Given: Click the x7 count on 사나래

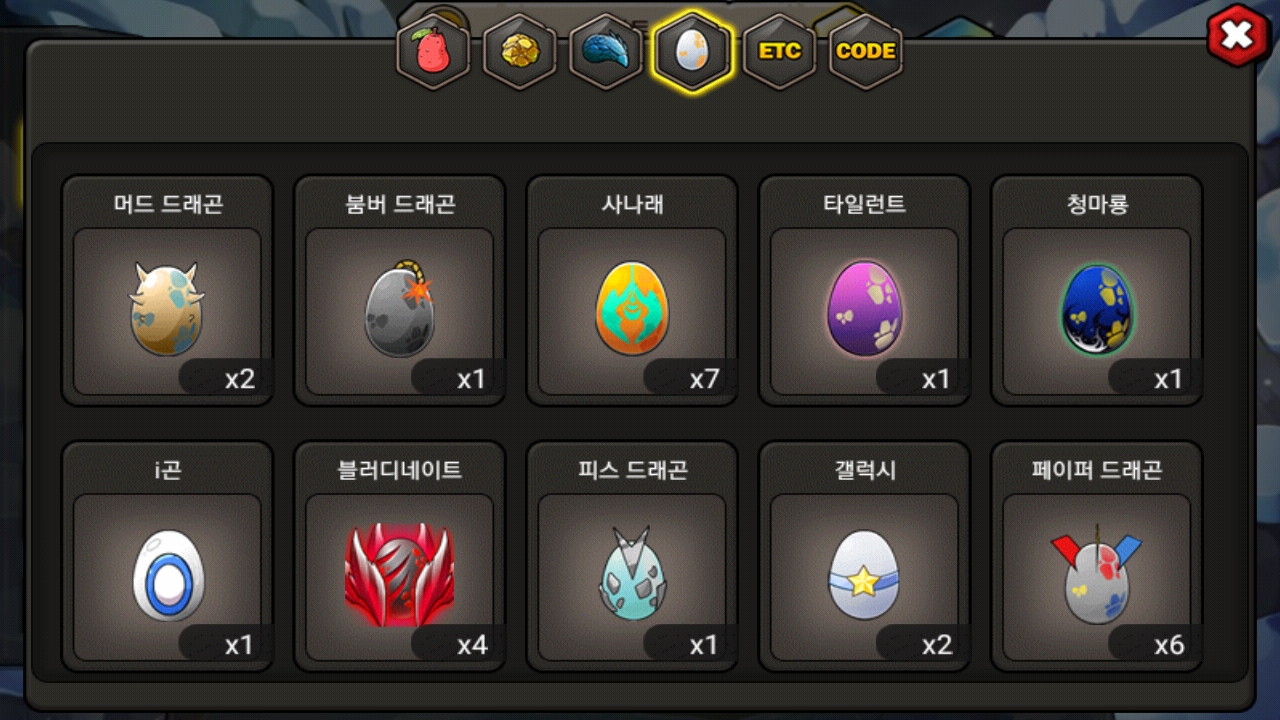Looking at the screenshot, I should click(x=705, y=379).
